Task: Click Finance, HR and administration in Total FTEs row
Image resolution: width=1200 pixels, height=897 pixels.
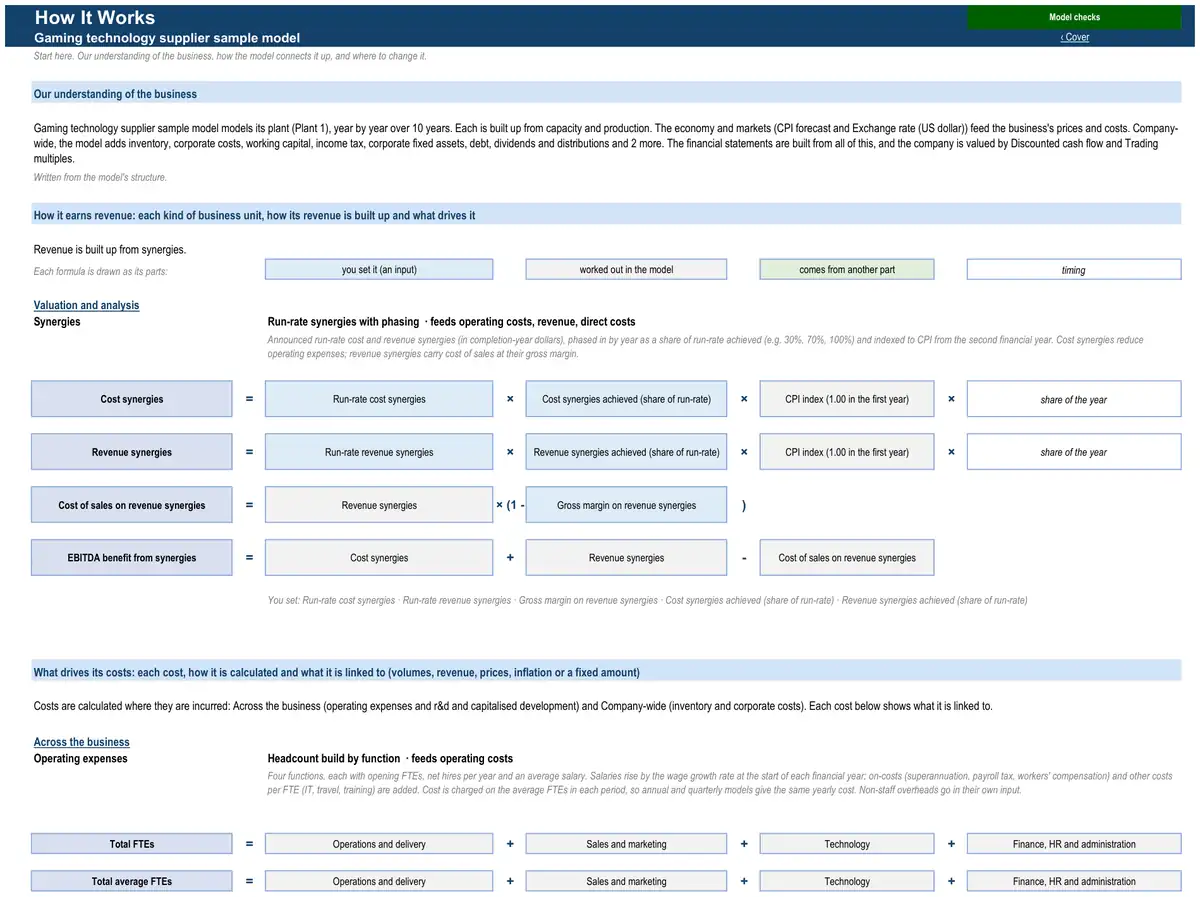Action: pyautogui.click(x=1074, y=844)
